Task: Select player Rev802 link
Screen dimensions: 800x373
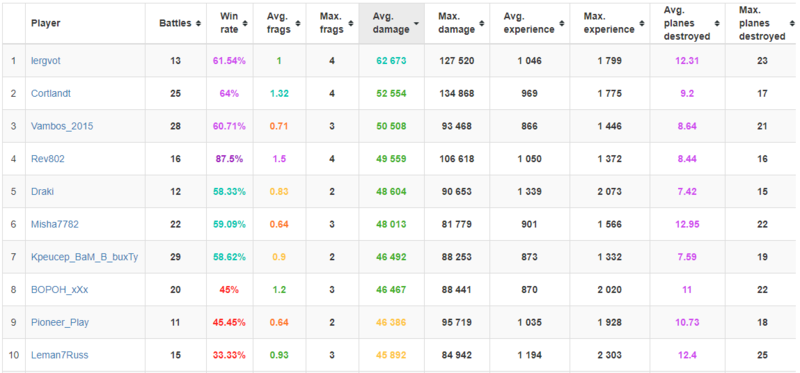Action: 47,159
